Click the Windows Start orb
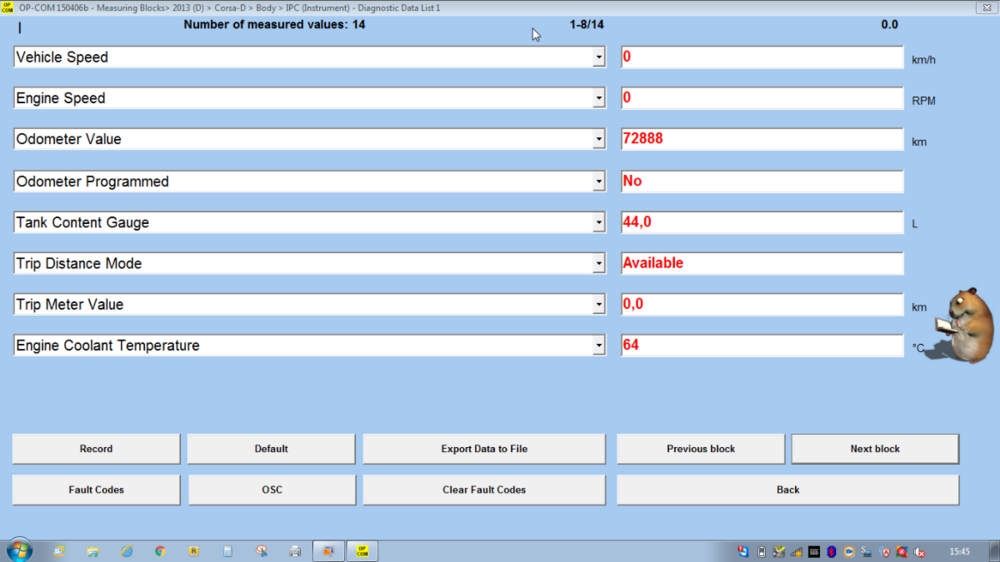 [x=19, y=550]
